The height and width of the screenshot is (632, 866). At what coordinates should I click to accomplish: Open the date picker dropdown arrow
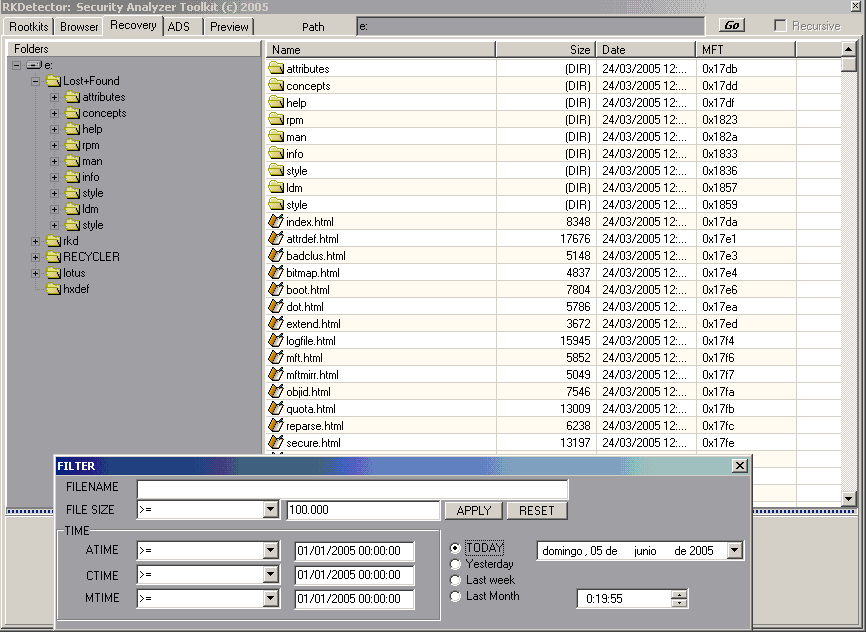point(735,550)
